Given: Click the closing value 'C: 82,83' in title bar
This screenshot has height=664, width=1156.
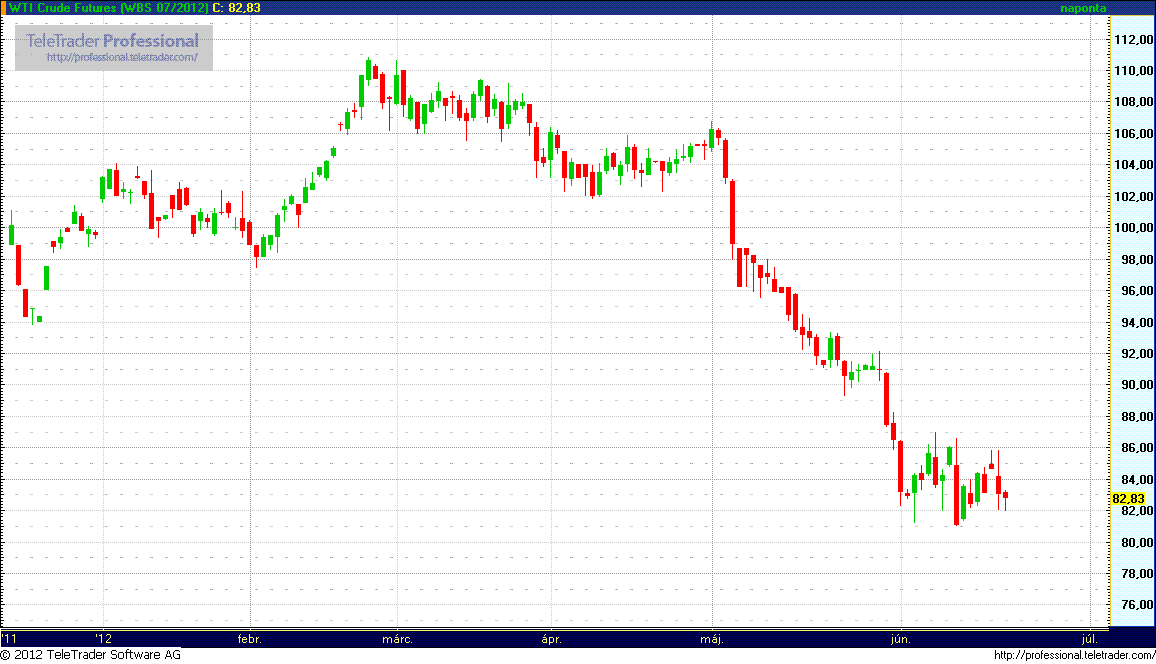Looking at the screenshot, I should point(236,8).
